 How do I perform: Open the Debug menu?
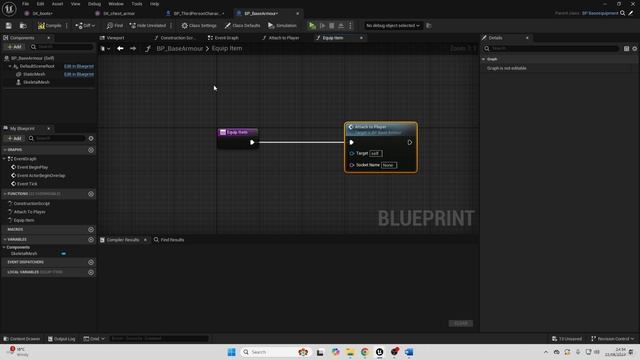pos(94,4)
